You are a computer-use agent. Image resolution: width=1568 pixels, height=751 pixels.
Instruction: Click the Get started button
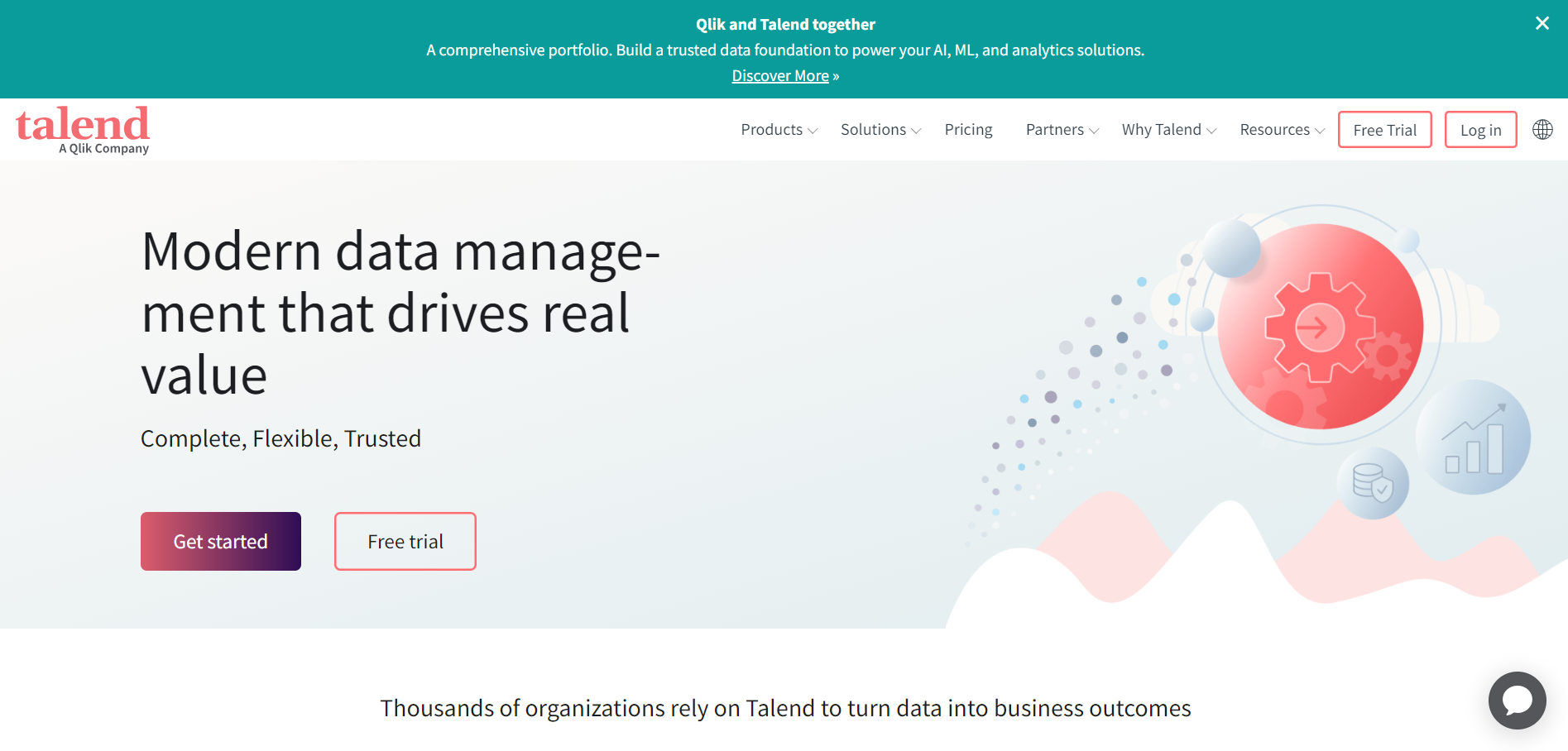click(221, 541)
